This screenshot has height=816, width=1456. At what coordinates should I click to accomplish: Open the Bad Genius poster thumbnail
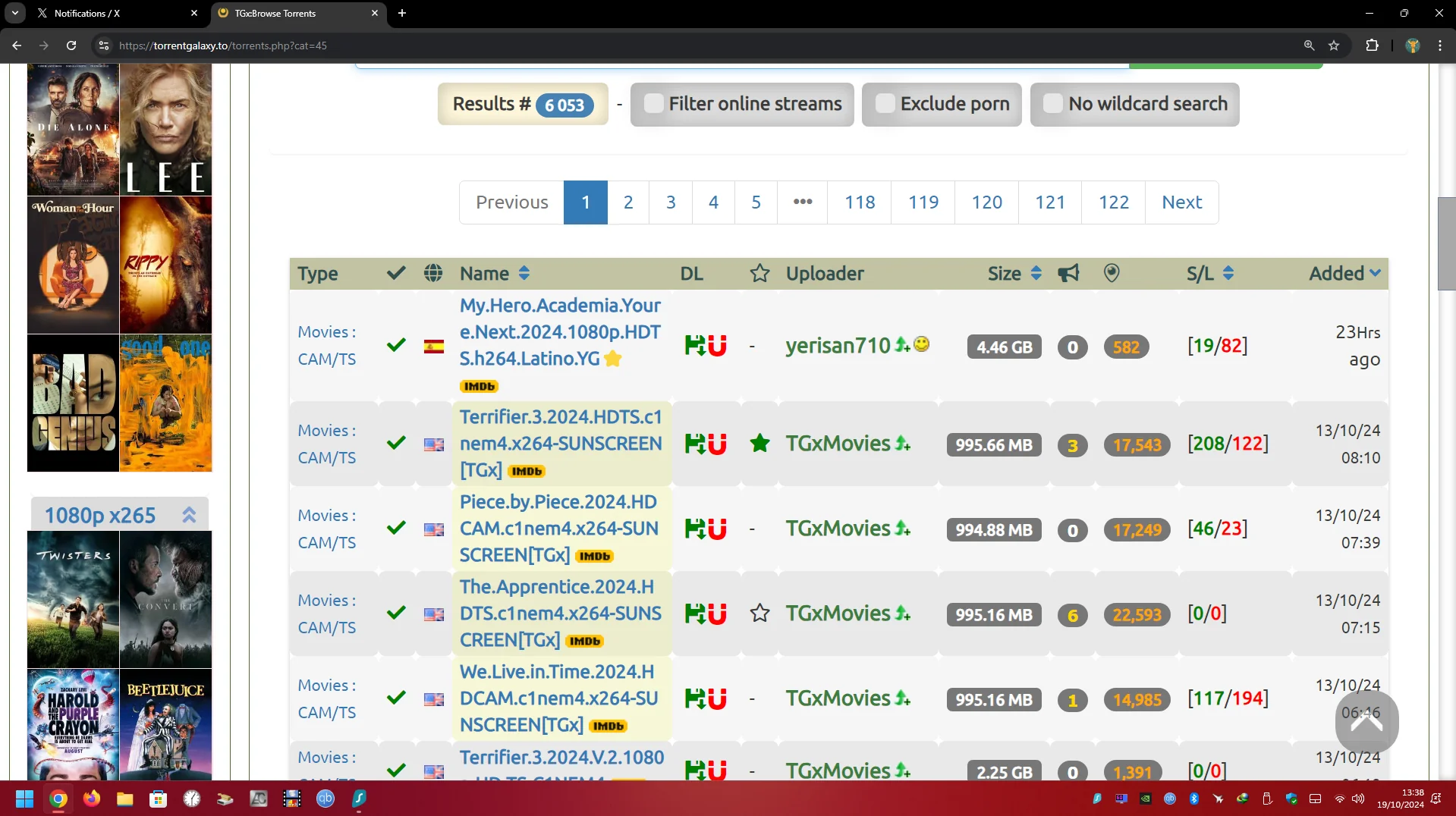(x=73, y=403)
